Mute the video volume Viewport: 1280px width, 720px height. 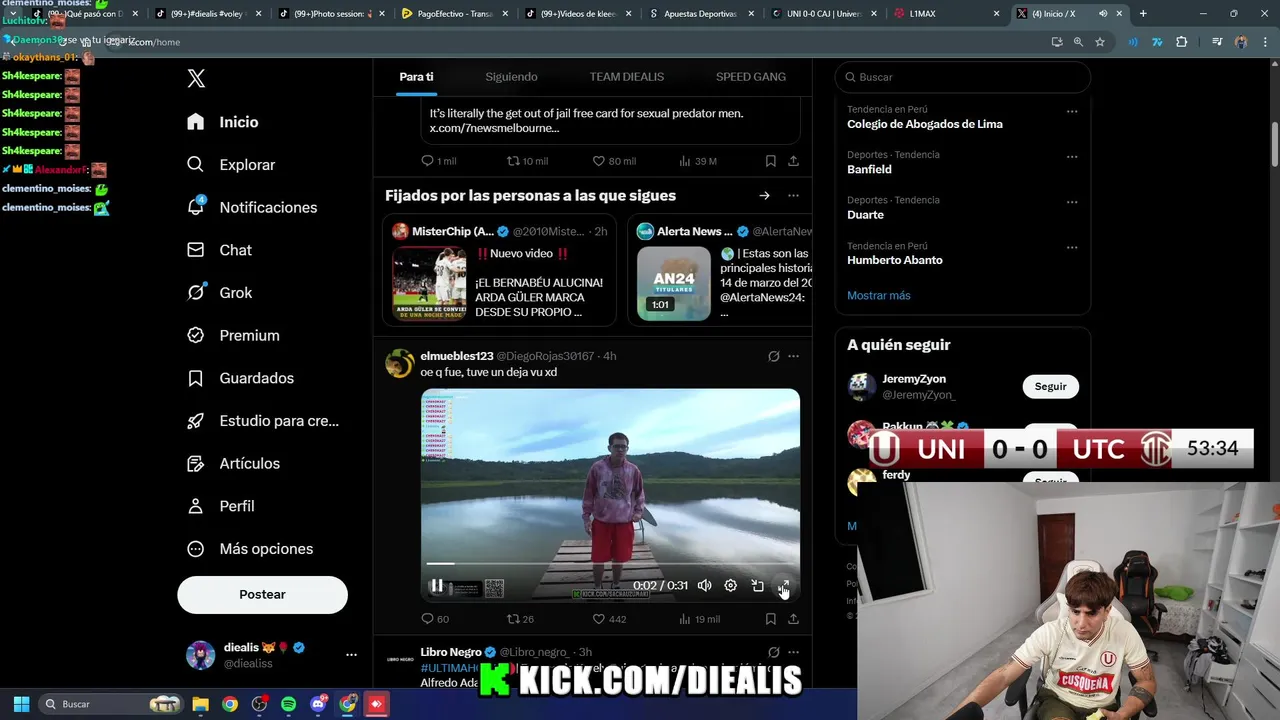click(x=704, y=586)
